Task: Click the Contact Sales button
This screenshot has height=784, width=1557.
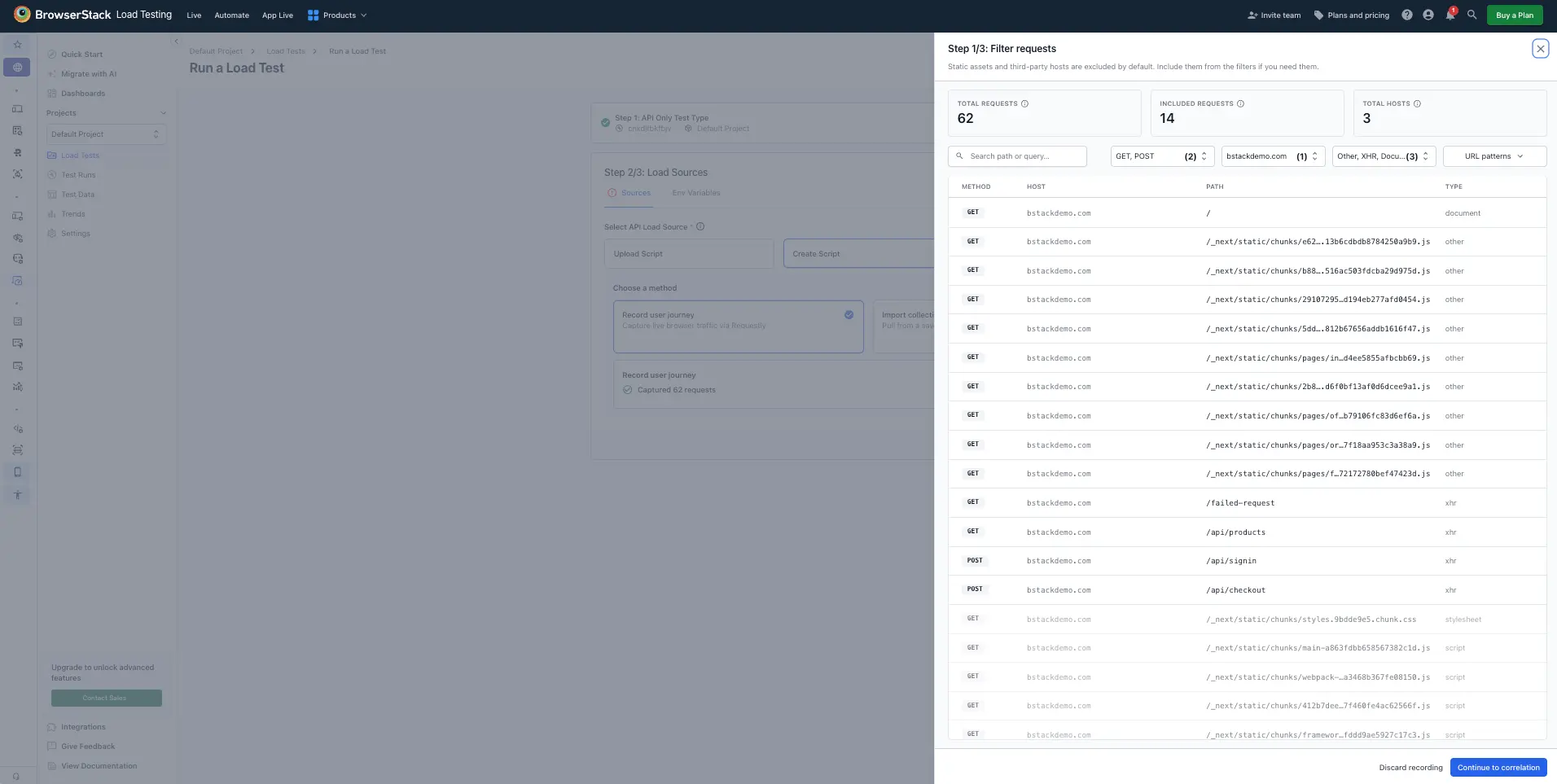Action: point(106,698)
